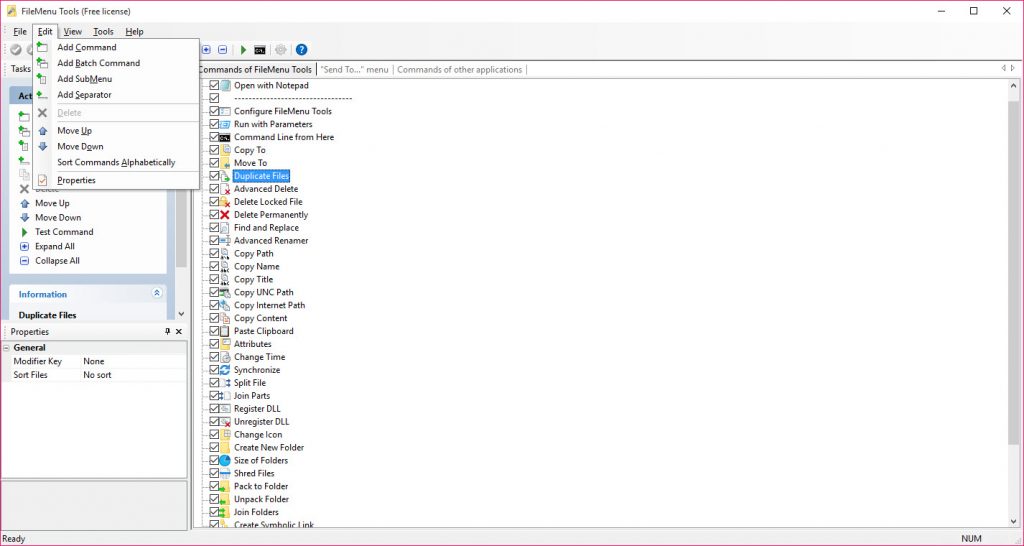The image size is (1024, 546).
Task: Toggle the Advanced Delete checkbox
Action: (214, 189)
